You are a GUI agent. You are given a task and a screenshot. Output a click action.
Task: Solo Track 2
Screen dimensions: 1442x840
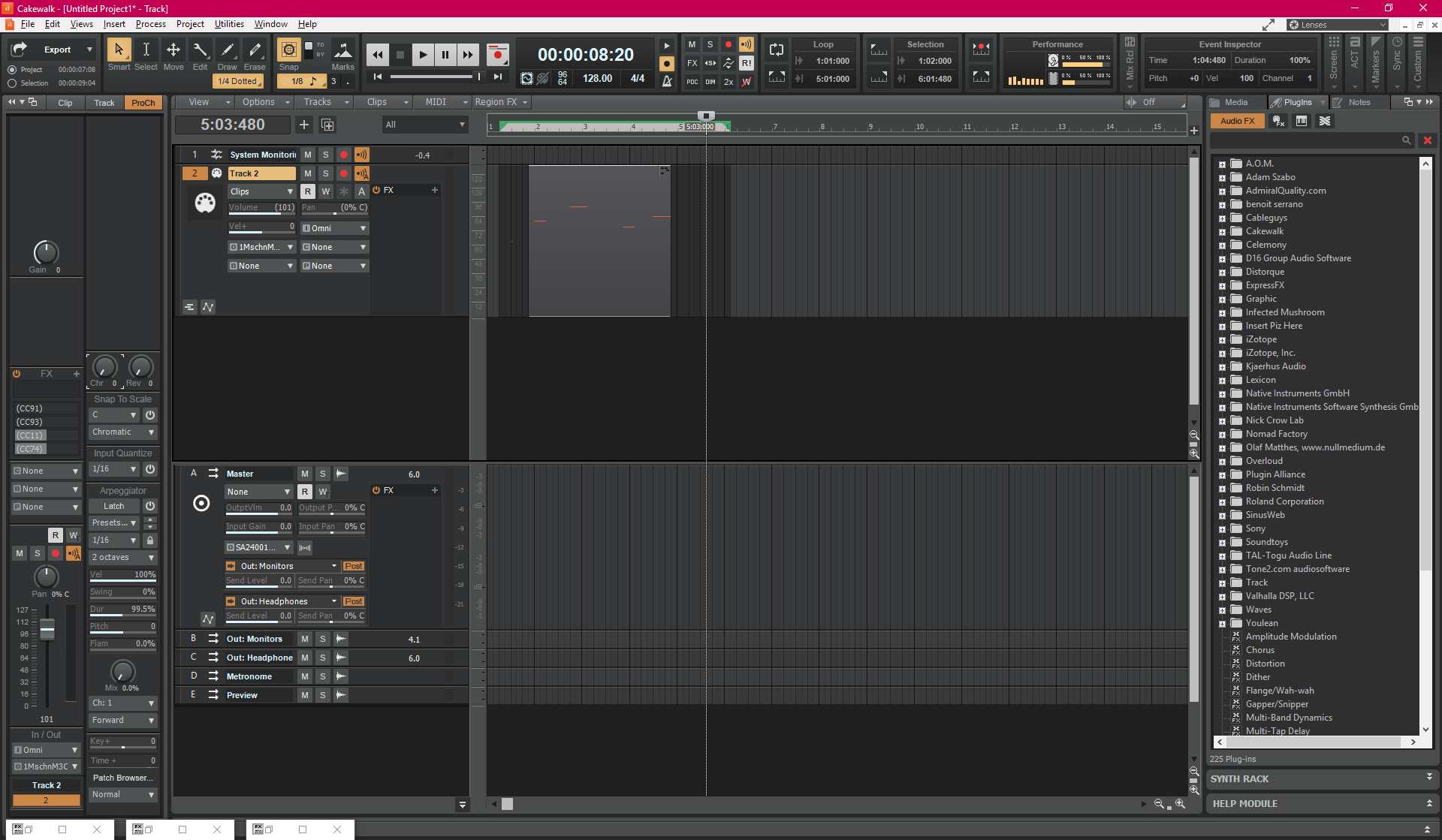pyautogui.click(x=326, y=173)
